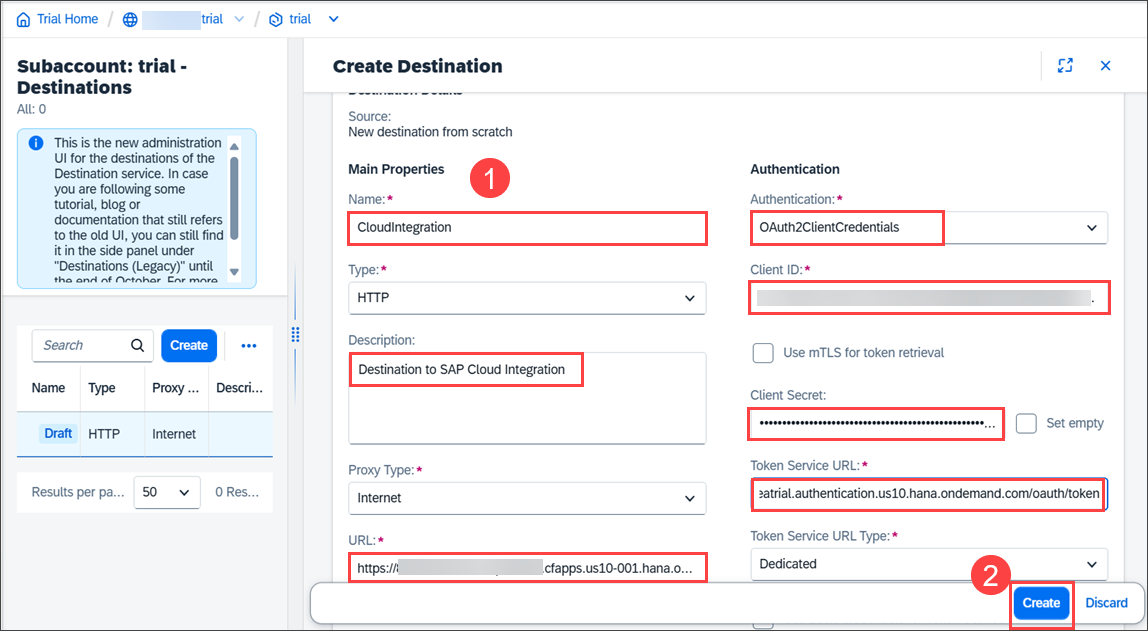The height and width of the screenshot is (631, 1148).
Task: Click the Description text area
Action: pyautogui.click(x=527, y=397)
